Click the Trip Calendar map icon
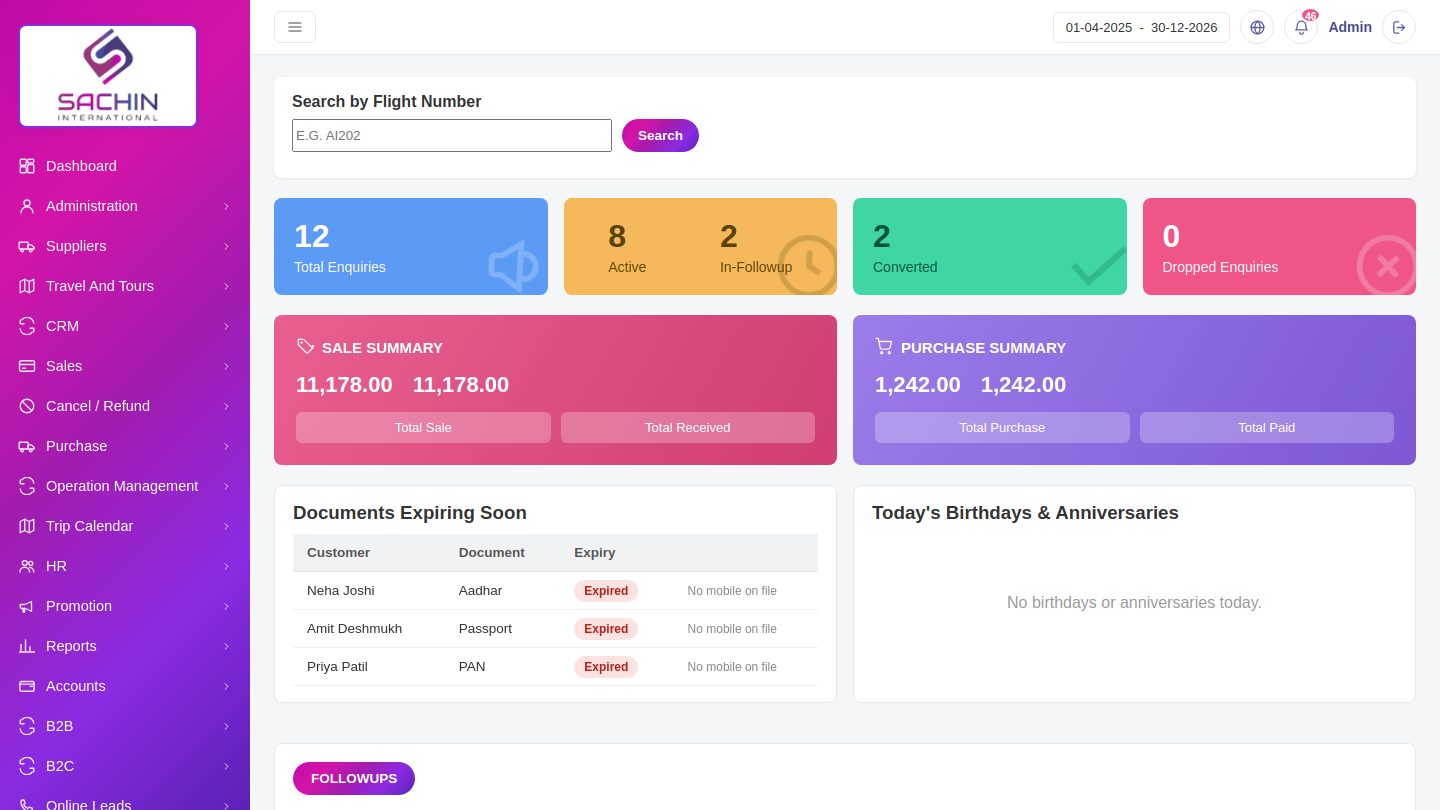This screenshot has width=1440, height=810. pos(27,526)
